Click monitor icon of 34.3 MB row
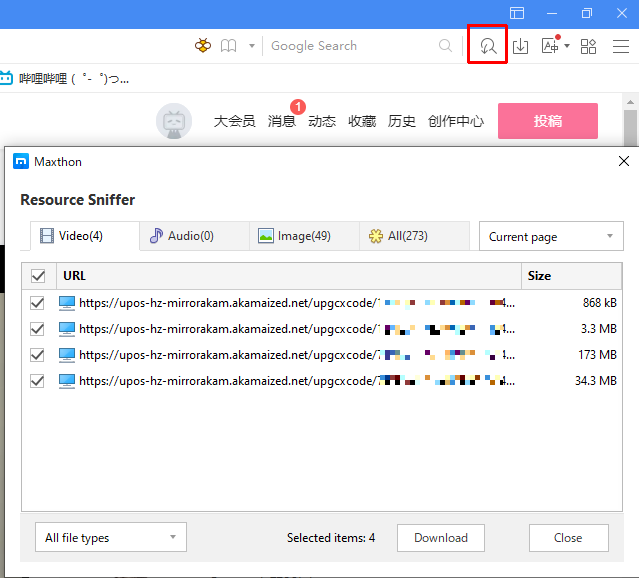Image resolution: width=639 pixels, height=578 pixels. [67, 382]
